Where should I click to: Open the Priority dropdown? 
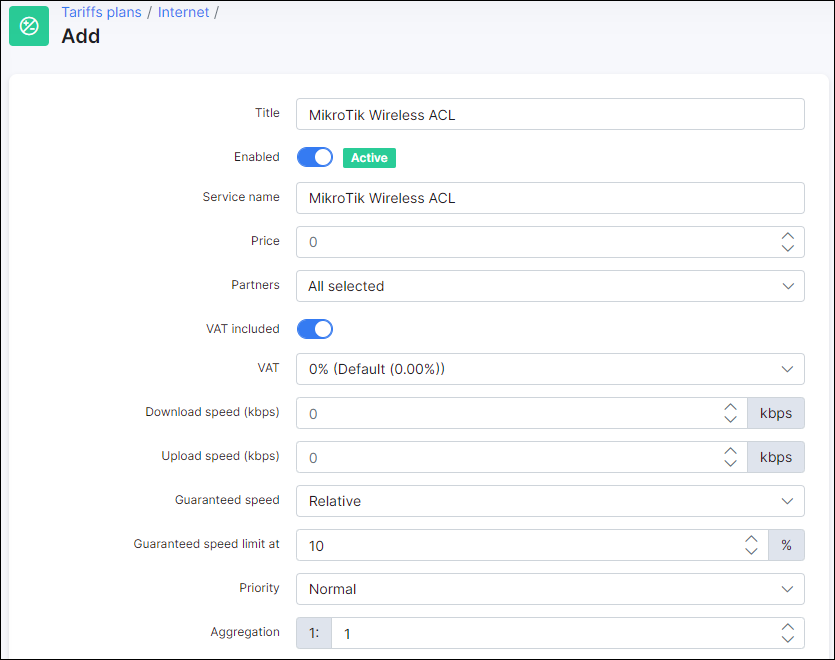550,589
